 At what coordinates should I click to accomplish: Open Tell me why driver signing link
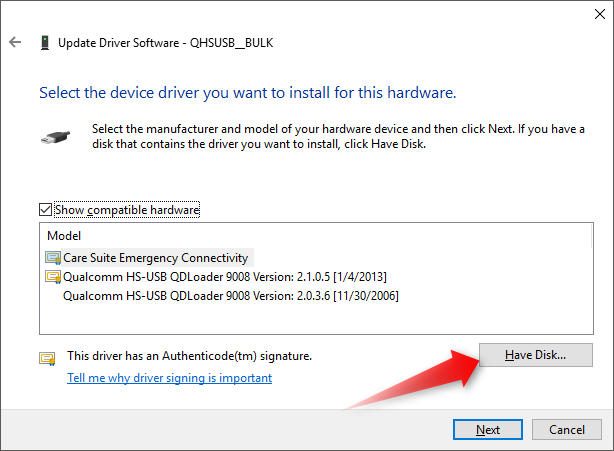170,378
